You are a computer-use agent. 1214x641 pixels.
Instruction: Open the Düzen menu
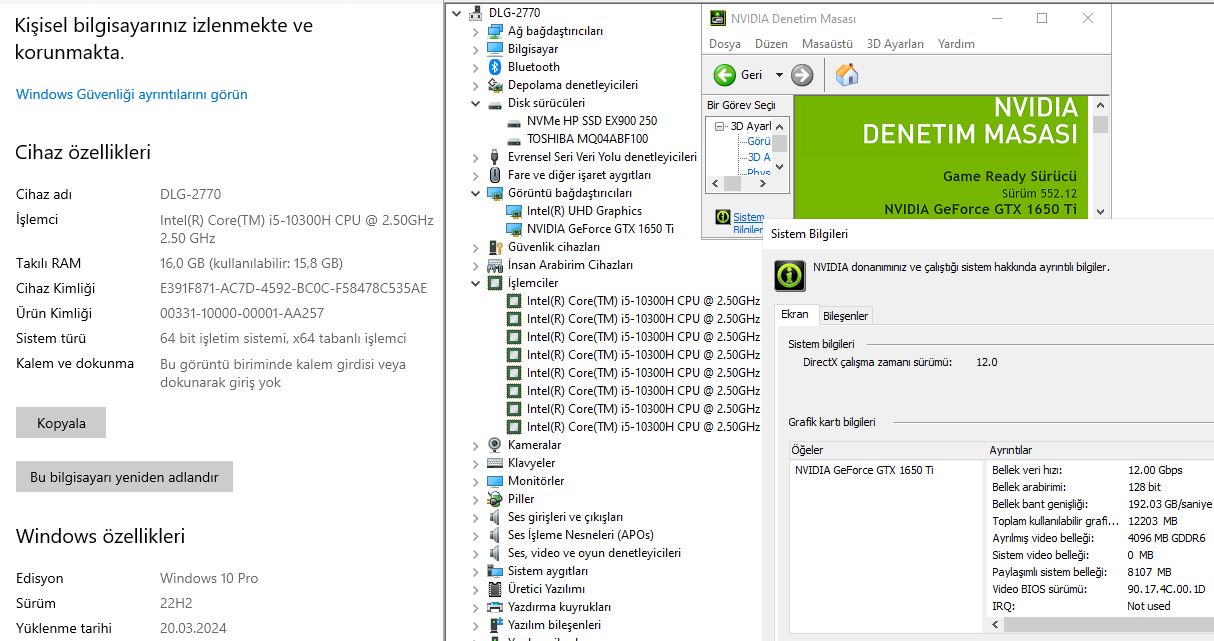tap(772, 44)
